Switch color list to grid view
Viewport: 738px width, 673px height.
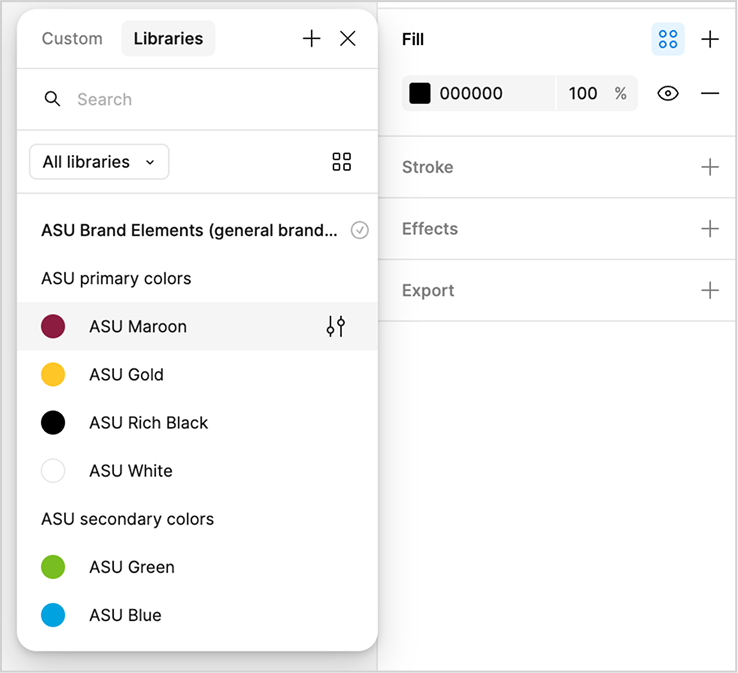click(342, 162)
